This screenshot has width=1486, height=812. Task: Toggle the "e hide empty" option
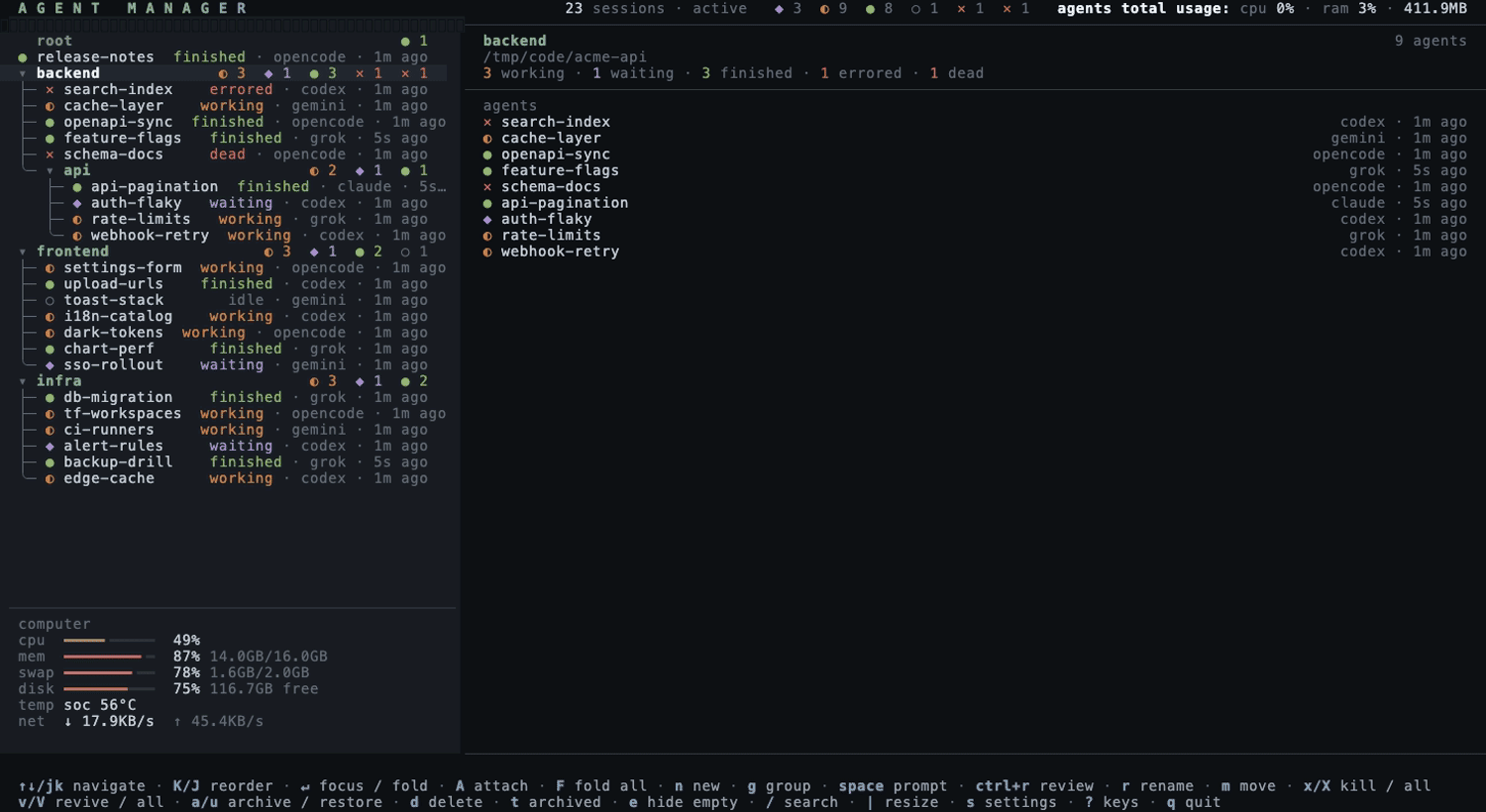684,802
